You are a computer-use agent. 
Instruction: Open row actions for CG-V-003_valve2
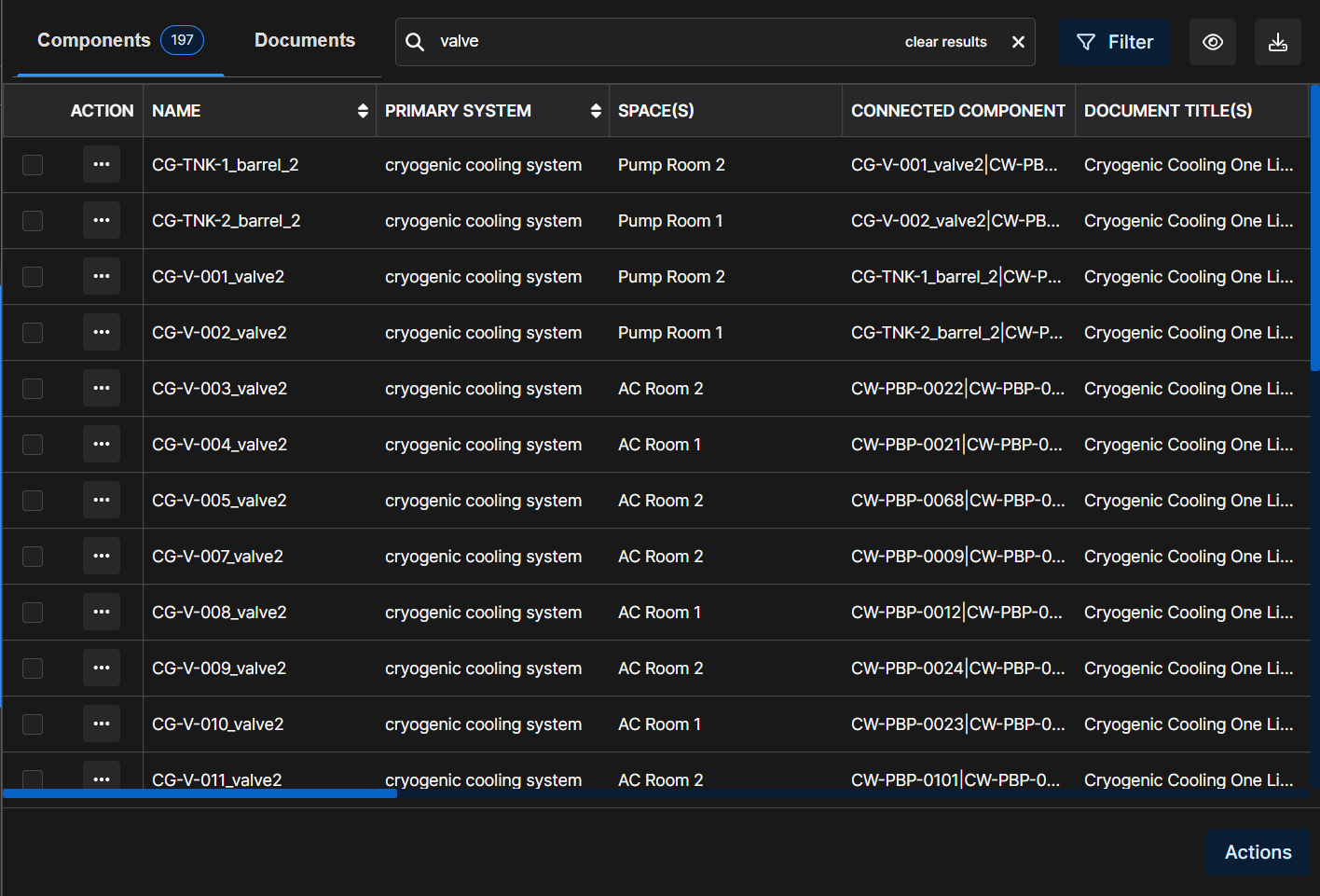coord(102,389)
